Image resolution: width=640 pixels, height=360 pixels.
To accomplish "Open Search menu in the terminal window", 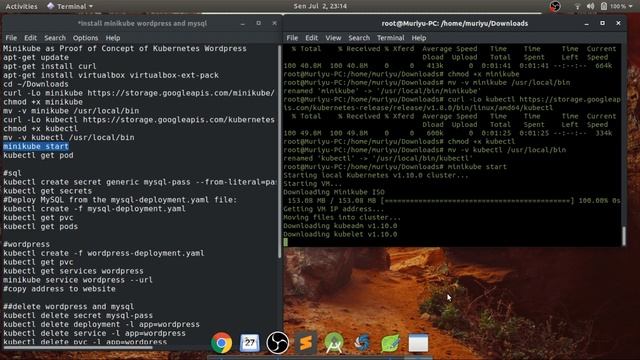I will [359, 38].
